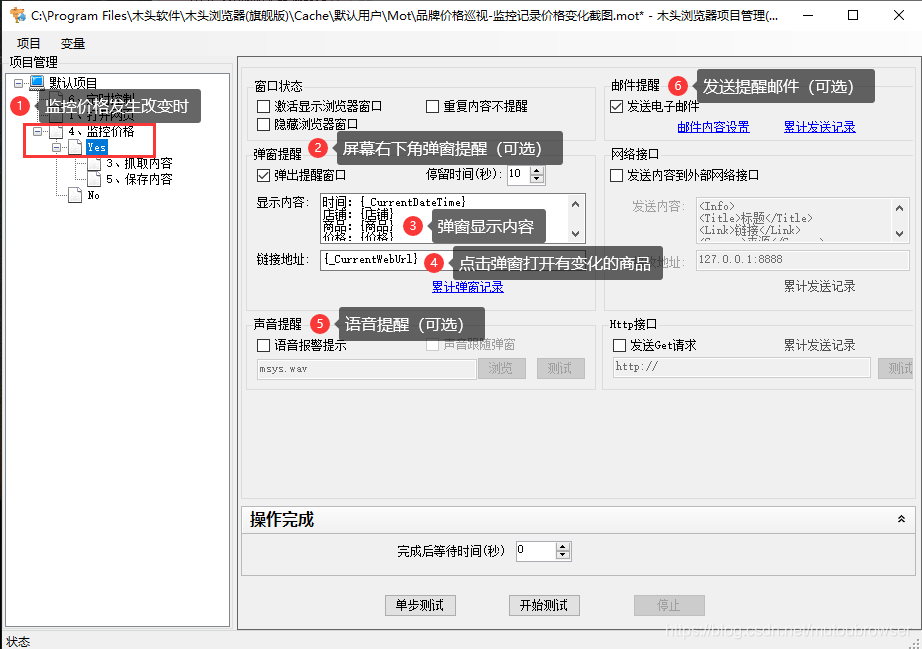Increase 停留时间 with up arrow
Screen dimensions: 922x649
[x=537, y=170]
